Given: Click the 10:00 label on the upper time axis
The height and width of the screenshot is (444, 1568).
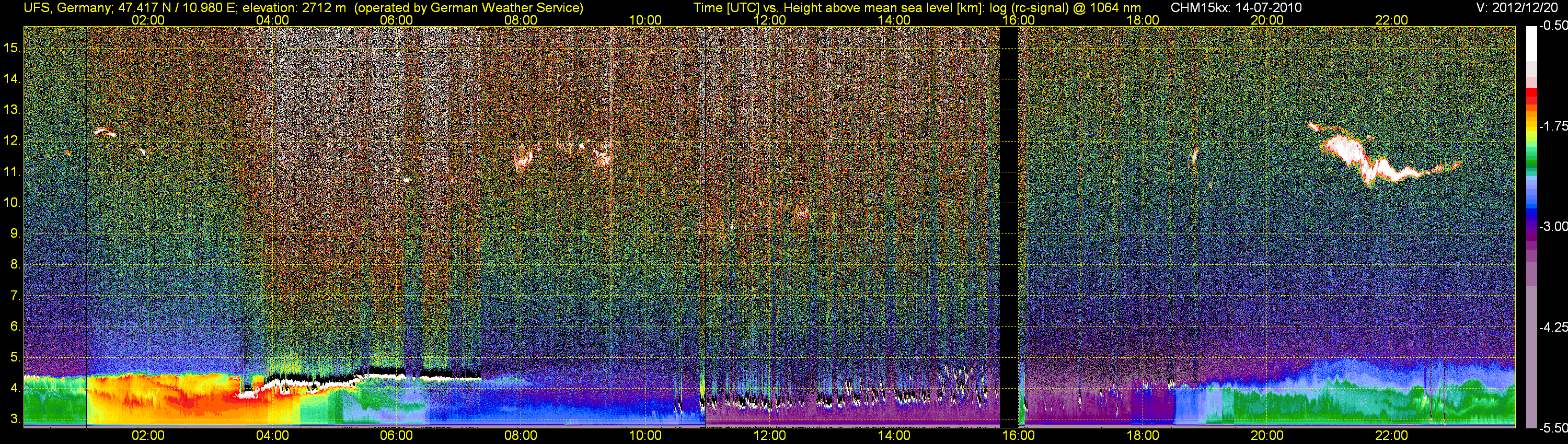Looking at the screenshot, I should click(x=645, y=20).
